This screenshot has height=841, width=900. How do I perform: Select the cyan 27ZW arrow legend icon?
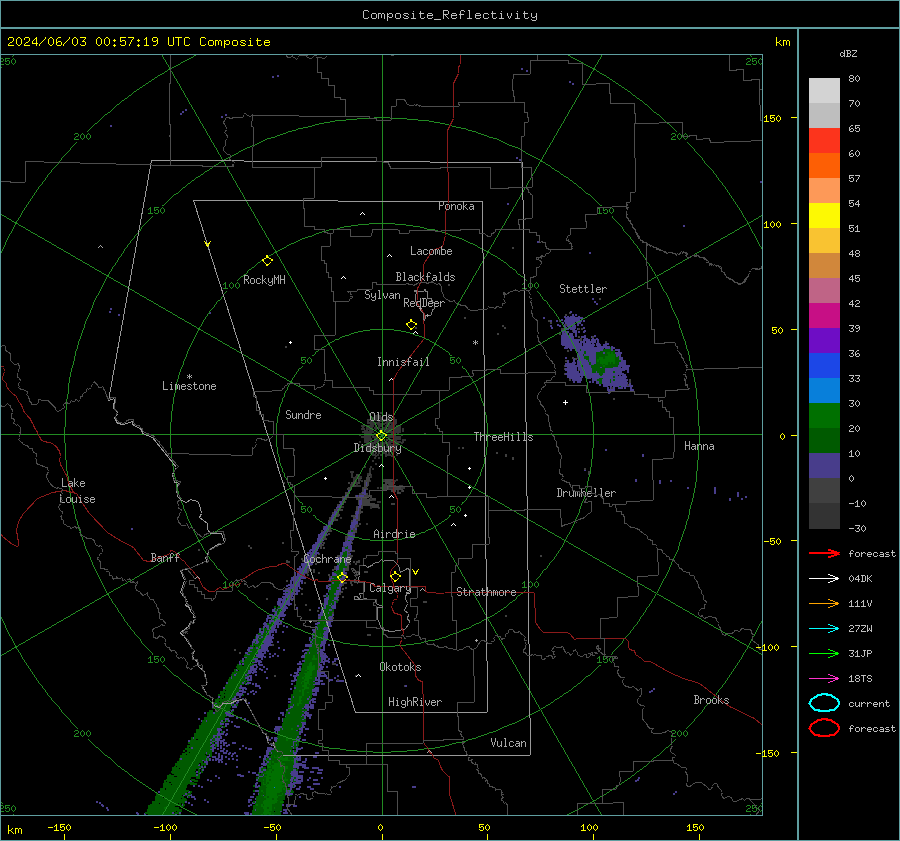[824, 628]
